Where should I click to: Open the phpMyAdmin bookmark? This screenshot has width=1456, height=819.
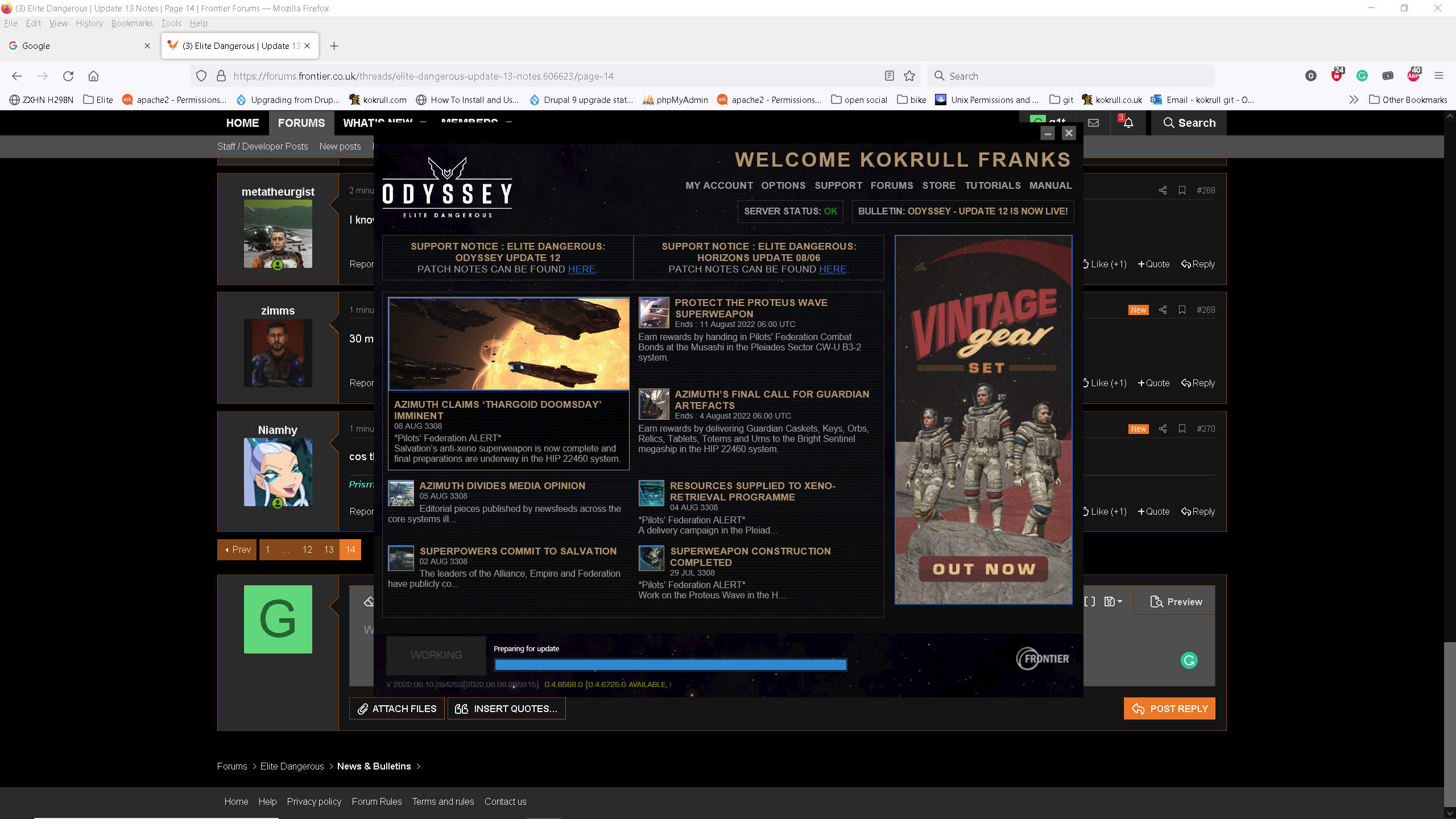(x=676, y=100)
